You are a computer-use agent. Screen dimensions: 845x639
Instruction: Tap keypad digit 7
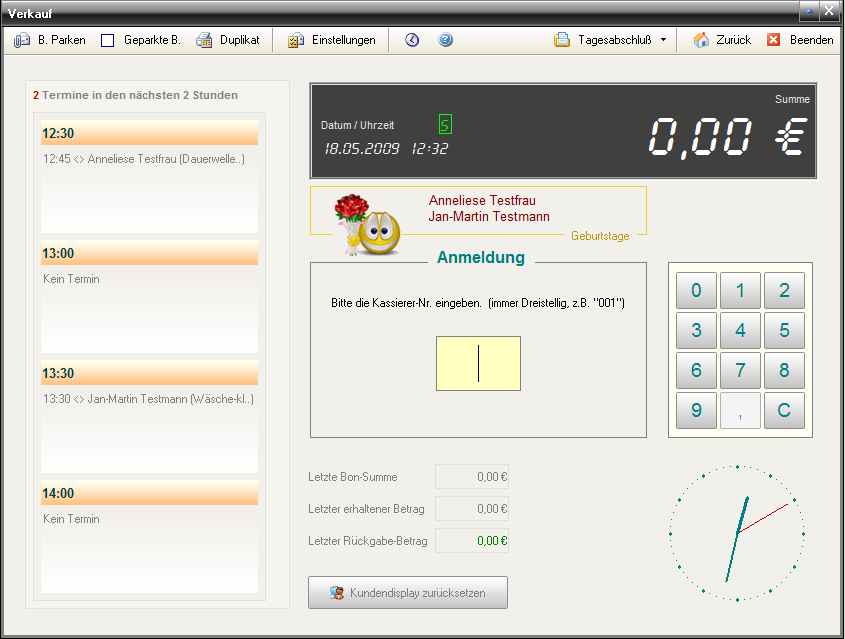740,370
